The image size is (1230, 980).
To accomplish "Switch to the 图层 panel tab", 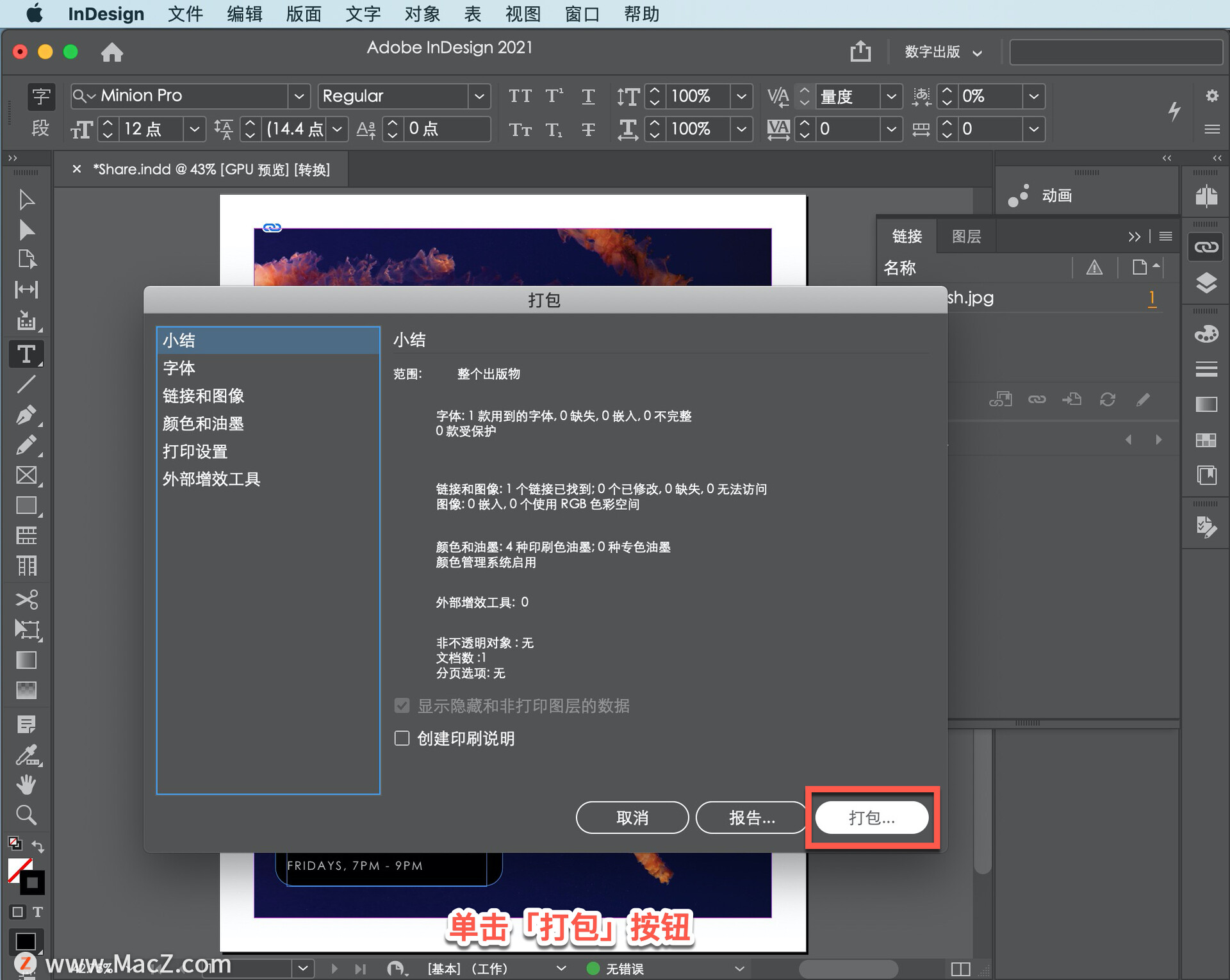I will point(966,236).
